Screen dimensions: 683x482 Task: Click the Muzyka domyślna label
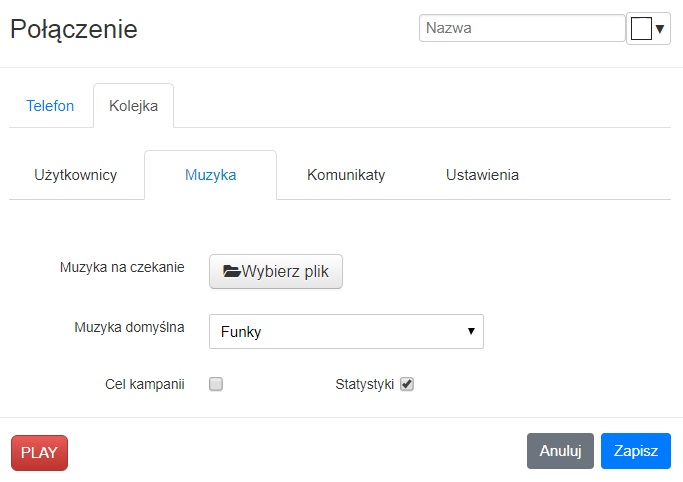[x=129, y=327]
